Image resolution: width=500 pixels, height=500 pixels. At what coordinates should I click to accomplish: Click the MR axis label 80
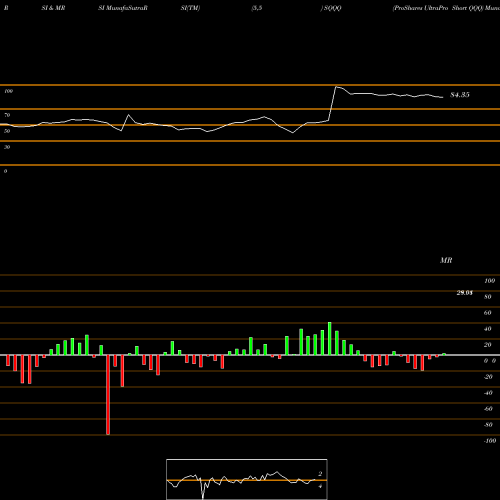(x=488, y=297)
